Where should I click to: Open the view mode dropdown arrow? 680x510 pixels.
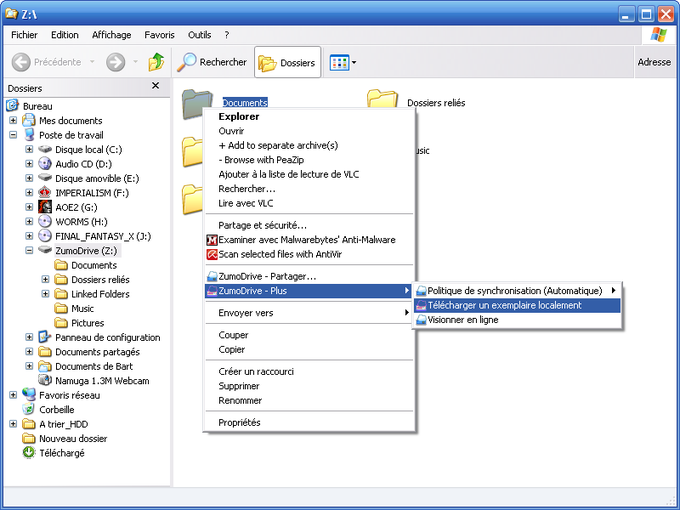pyautogui.click(x=354, y=62)
